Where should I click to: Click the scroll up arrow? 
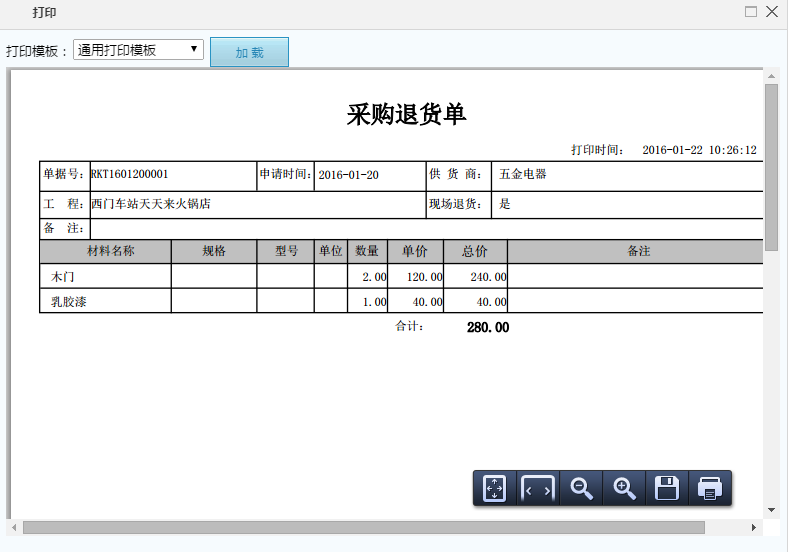coord(771,76)
